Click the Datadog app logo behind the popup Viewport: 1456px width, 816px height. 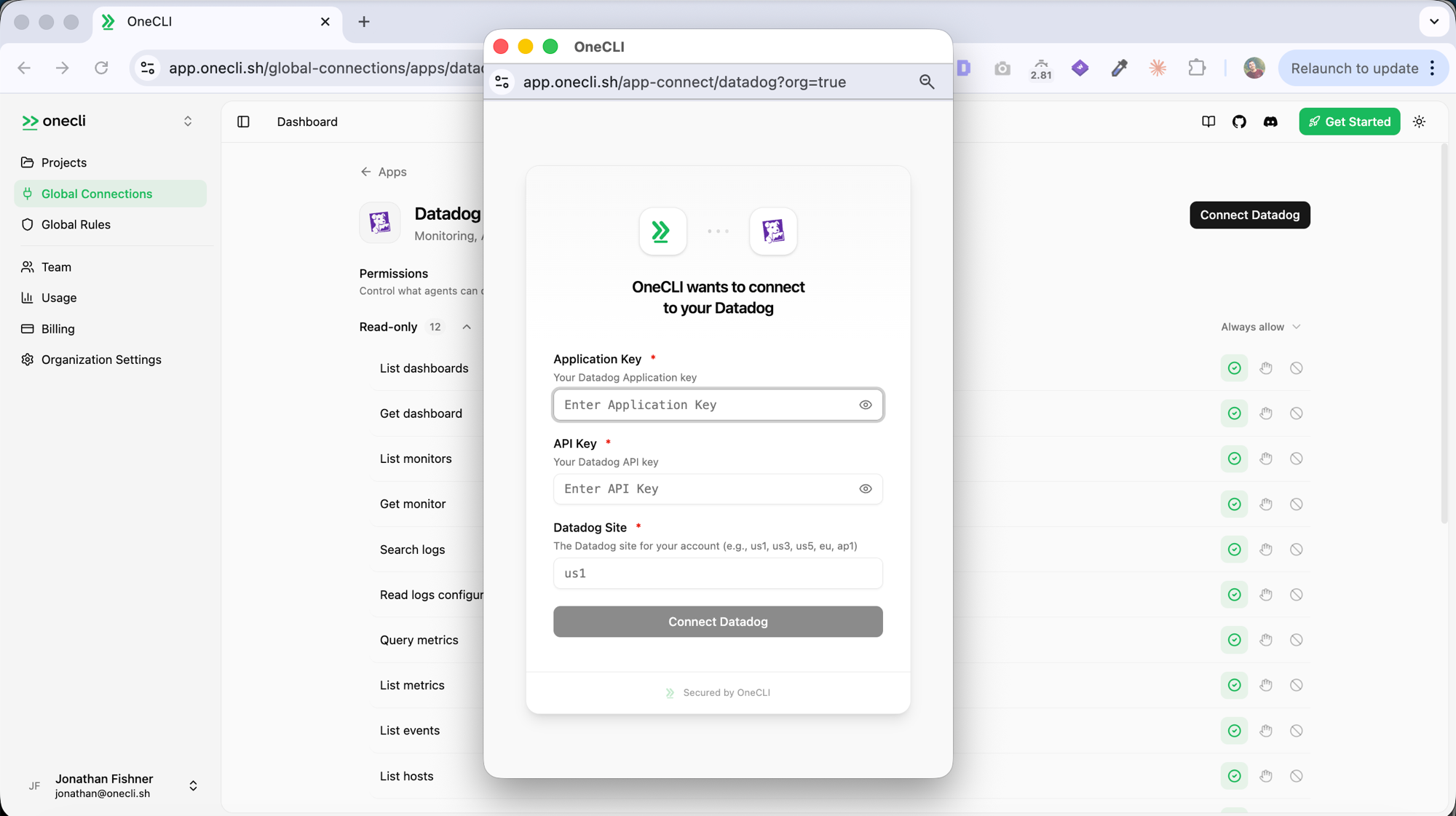379,222
